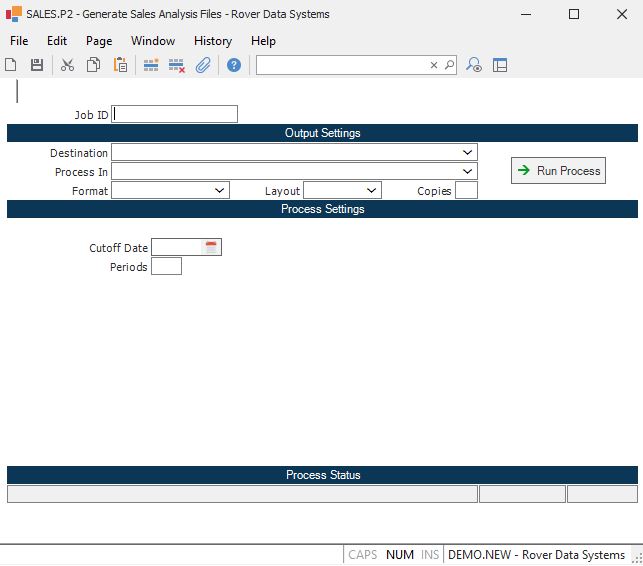The height and width of the screenshot is (566, 643).
Task: Click into the Periods field
Action: [166, 266]
